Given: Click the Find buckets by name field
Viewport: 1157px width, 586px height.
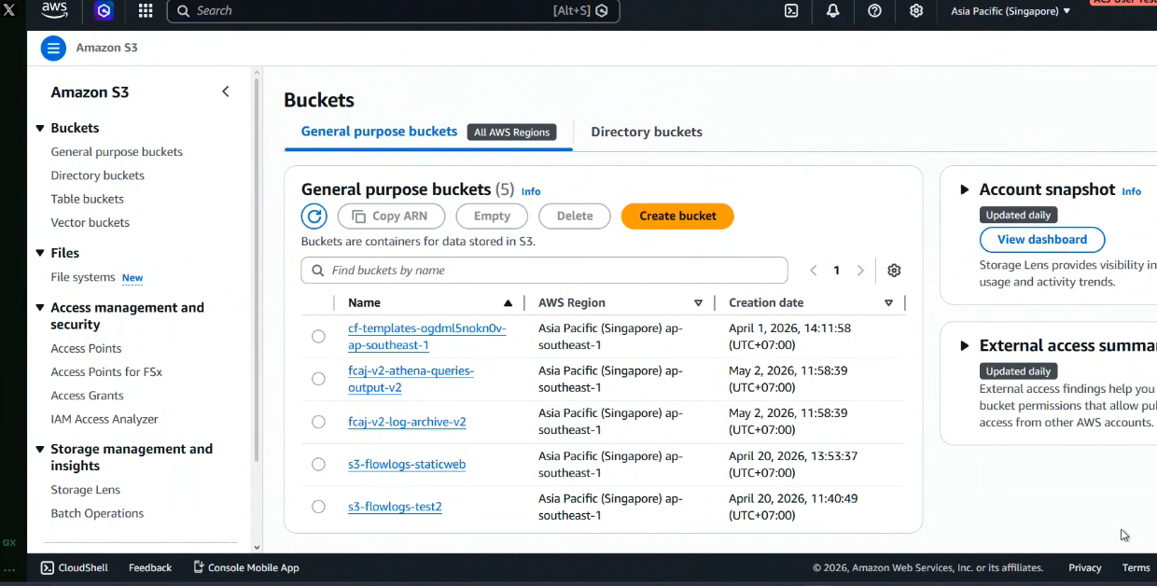Looking at the screenshot, I should pyautogui.click(x=545, y=270).
